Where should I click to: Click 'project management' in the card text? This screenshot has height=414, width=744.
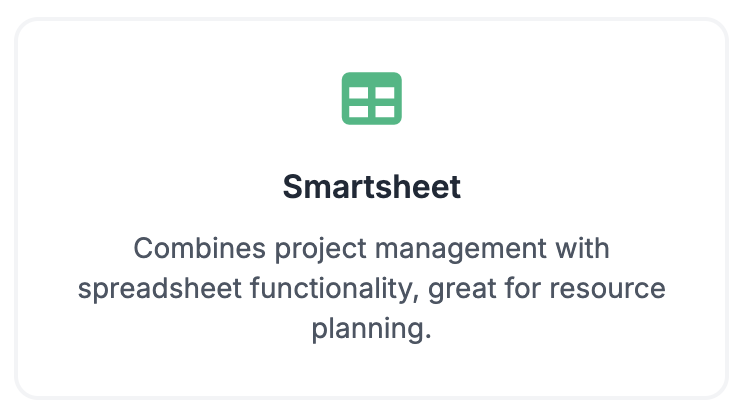click(410, 248)
